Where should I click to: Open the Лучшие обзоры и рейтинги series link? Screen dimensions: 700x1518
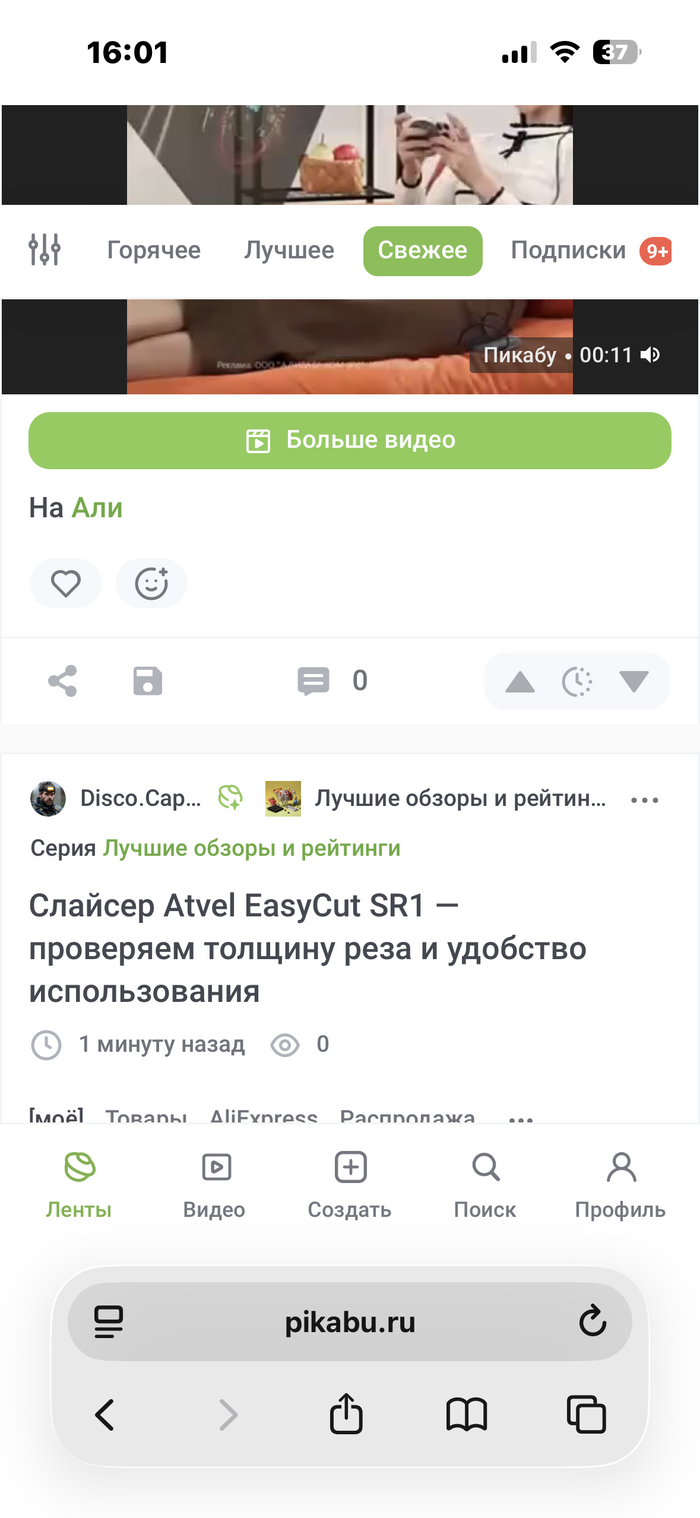pos(252,849)
